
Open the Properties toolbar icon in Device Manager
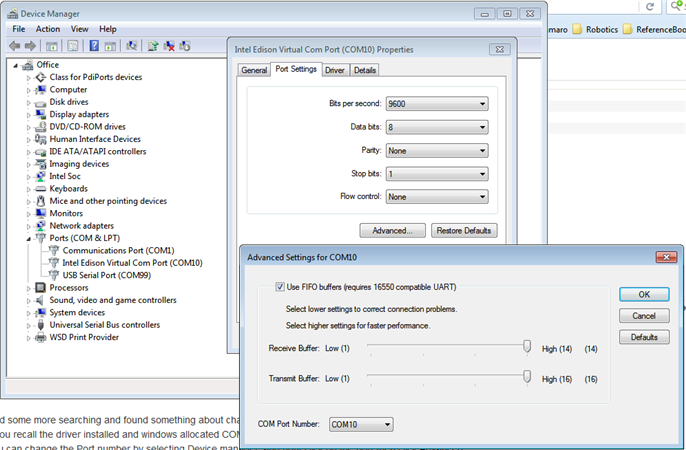pos(73,45)
